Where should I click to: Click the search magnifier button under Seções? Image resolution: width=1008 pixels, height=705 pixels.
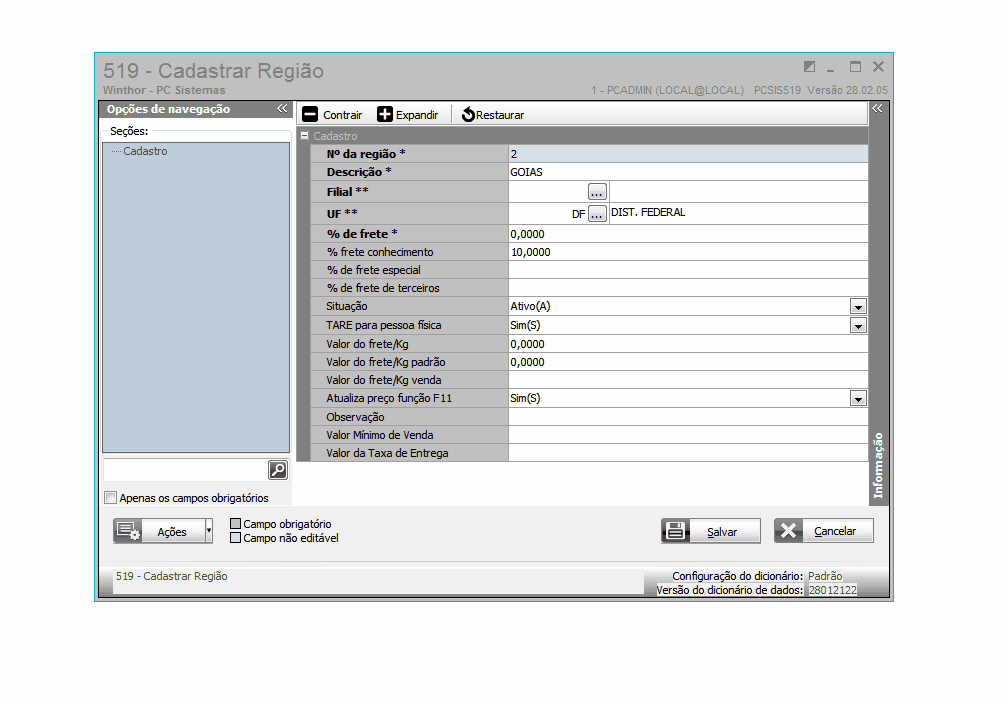278,470
